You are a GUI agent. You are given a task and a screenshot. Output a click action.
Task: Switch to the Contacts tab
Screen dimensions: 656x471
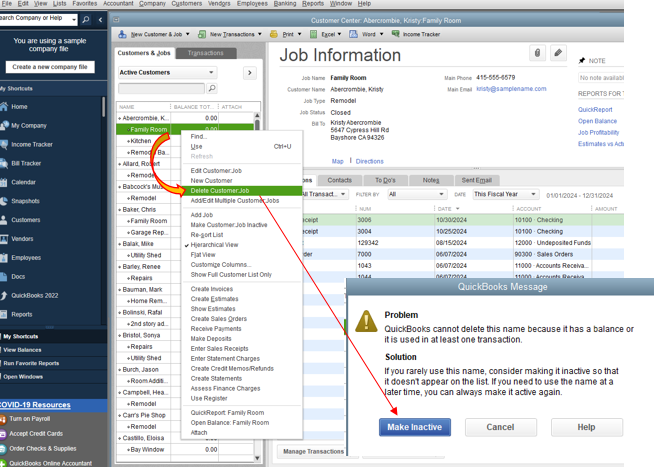(339, 180)
